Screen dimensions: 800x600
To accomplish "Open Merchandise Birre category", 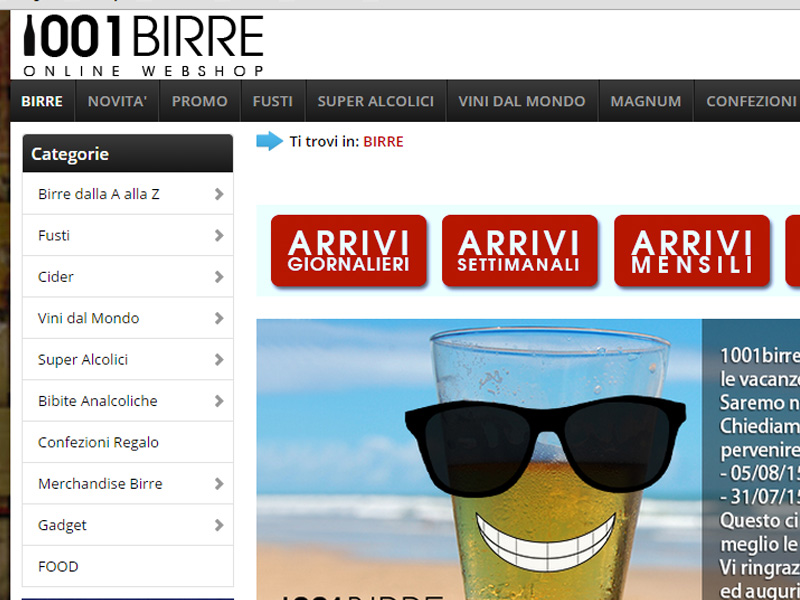I will pos(128,484).
